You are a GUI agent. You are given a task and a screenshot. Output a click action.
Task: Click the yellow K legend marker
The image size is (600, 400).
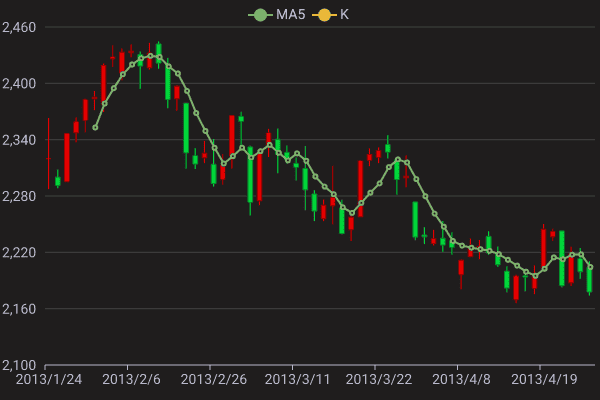324,15
